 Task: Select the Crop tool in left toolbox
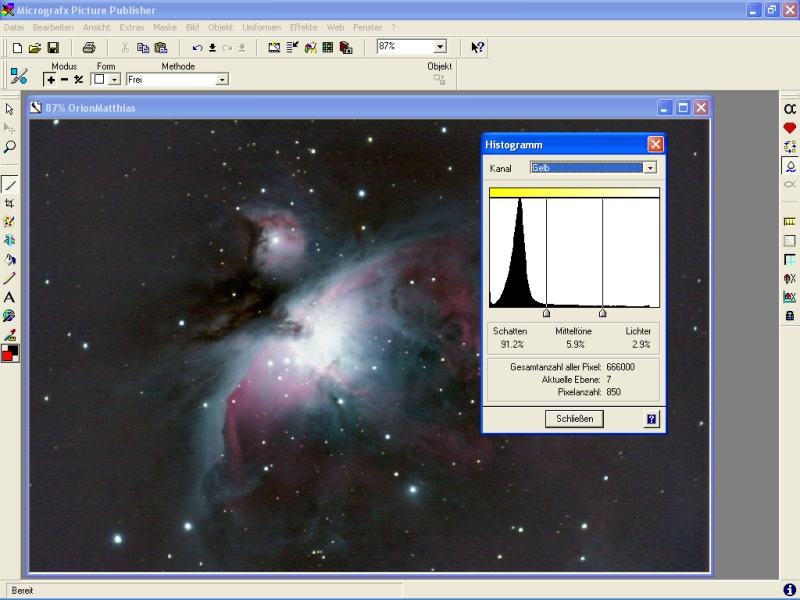10,203
